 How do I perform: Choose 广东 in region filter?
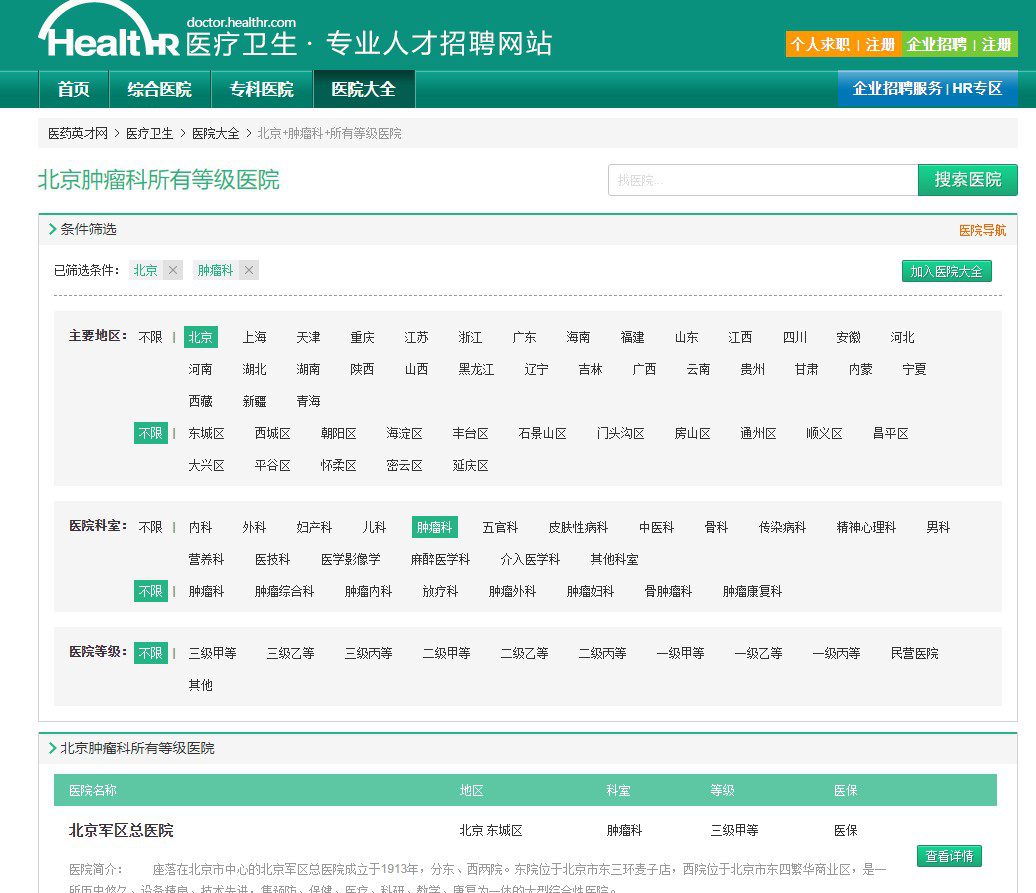pos(525,338)
